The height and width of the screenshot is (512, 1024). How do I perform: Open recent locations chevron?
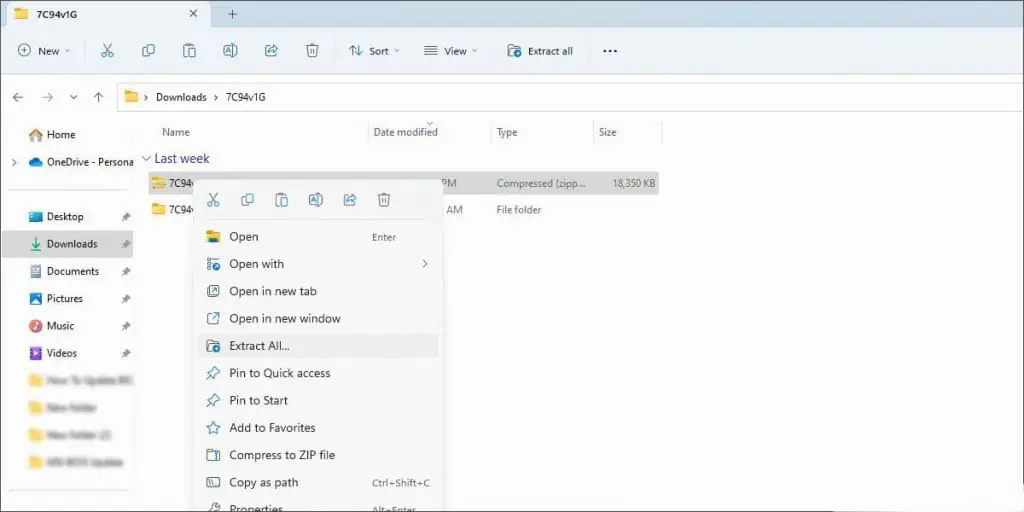[73, 97]
